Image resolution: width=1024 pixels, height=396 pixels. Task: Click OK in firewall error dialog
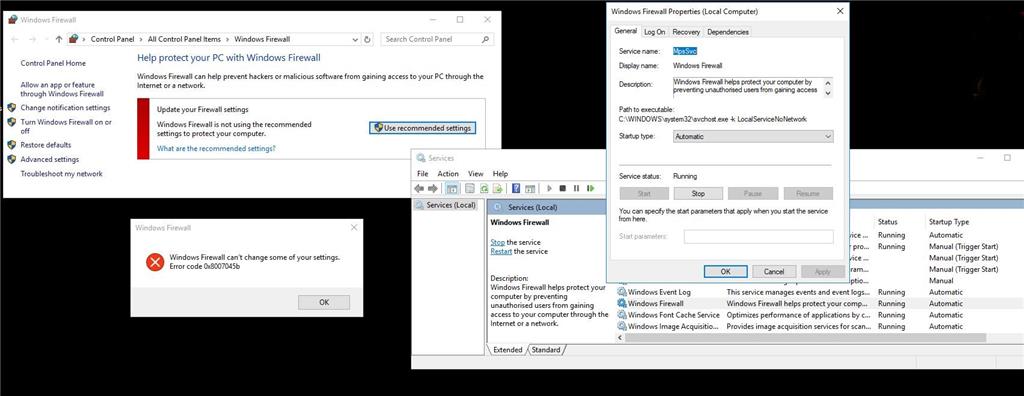(324, 302)
